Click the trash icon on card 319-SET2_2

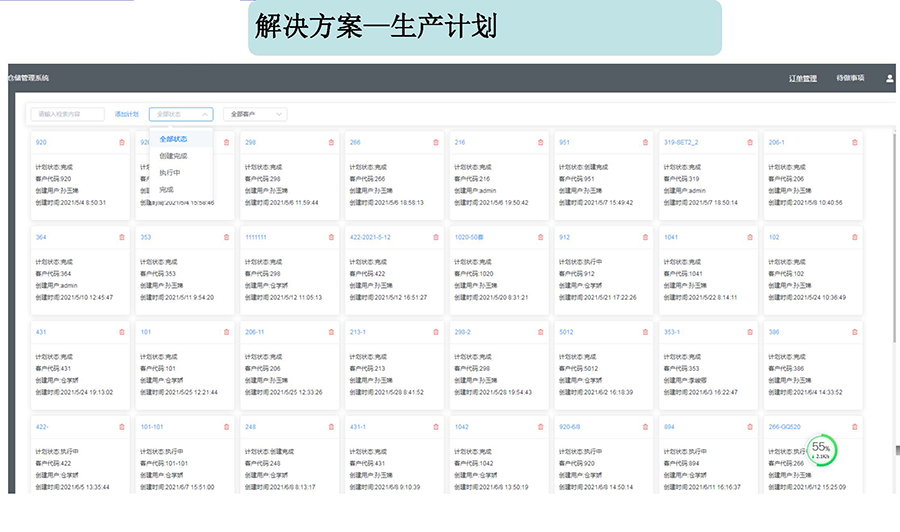750,142
